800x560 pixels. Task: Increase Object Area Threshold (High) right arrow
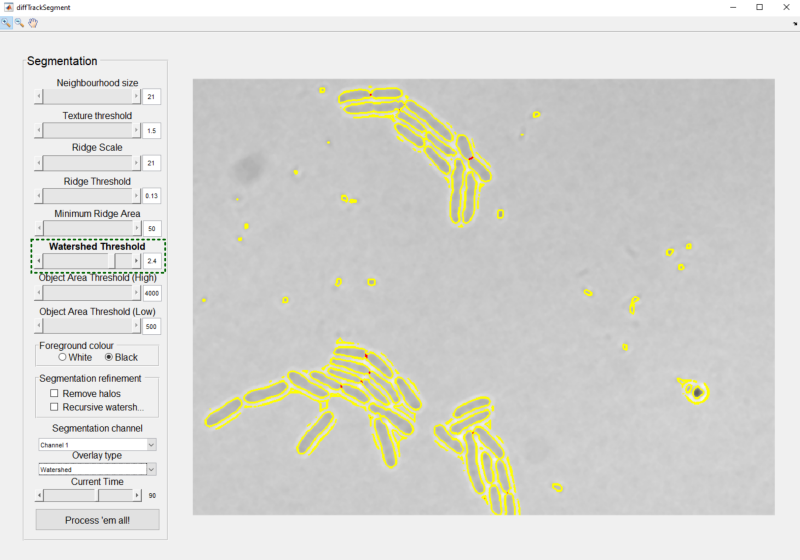pos(136,293)
